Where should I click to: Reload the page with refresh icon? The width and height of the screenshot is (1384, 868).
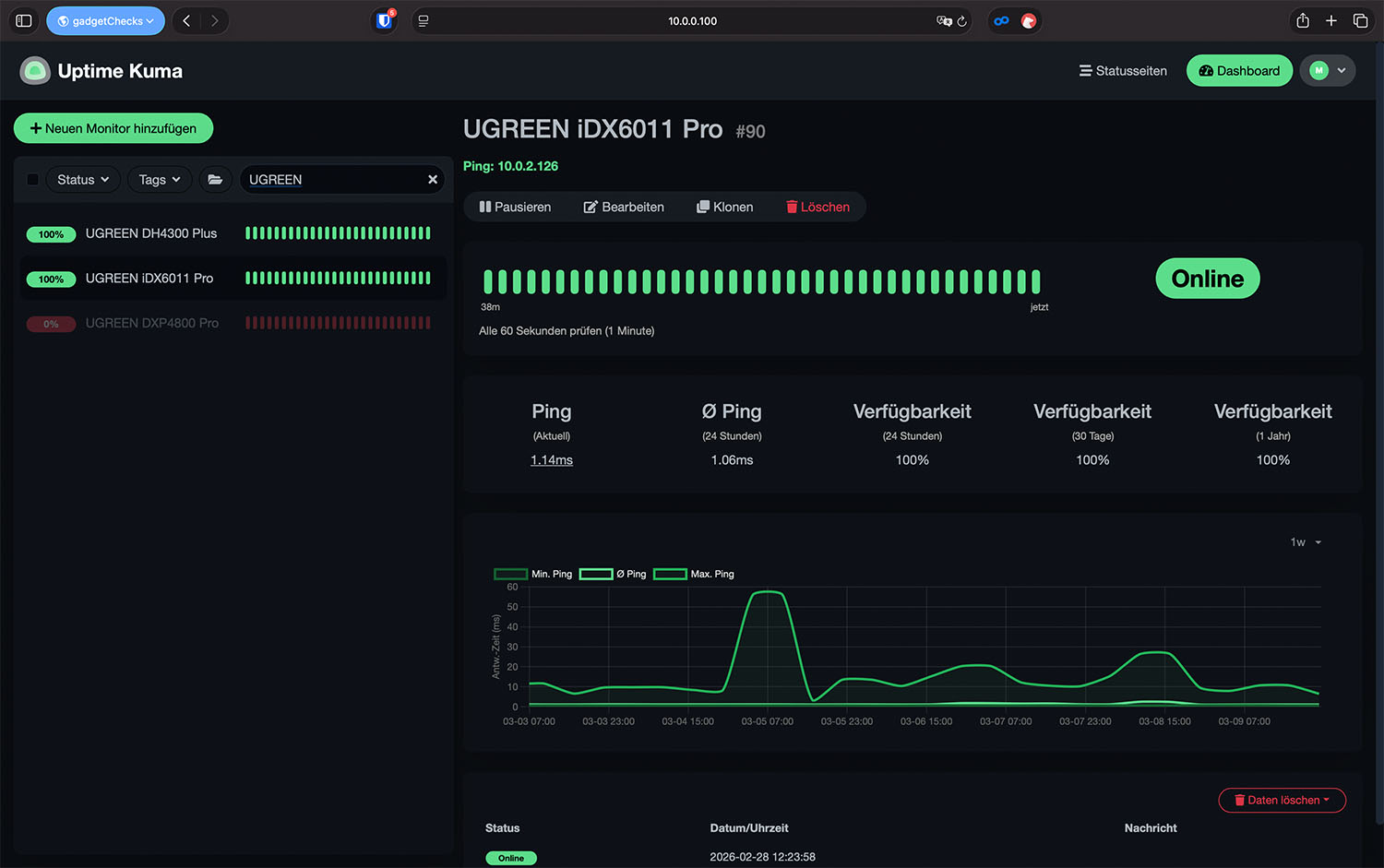click(962, 21)
